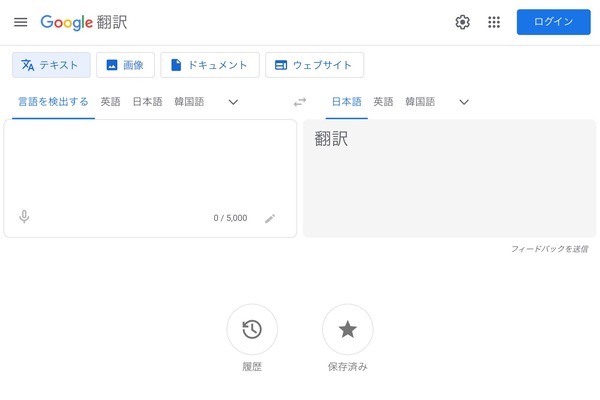Switch to ドキュメント translation mode
This screenshot has height=400, width=600.
210,65
